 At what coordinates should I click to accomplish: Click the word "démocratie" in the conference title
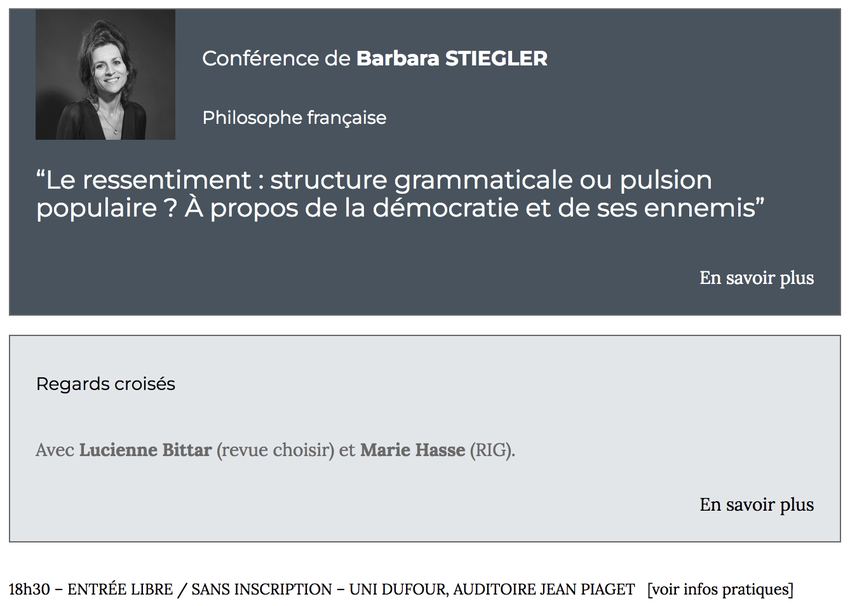[446, 208]
